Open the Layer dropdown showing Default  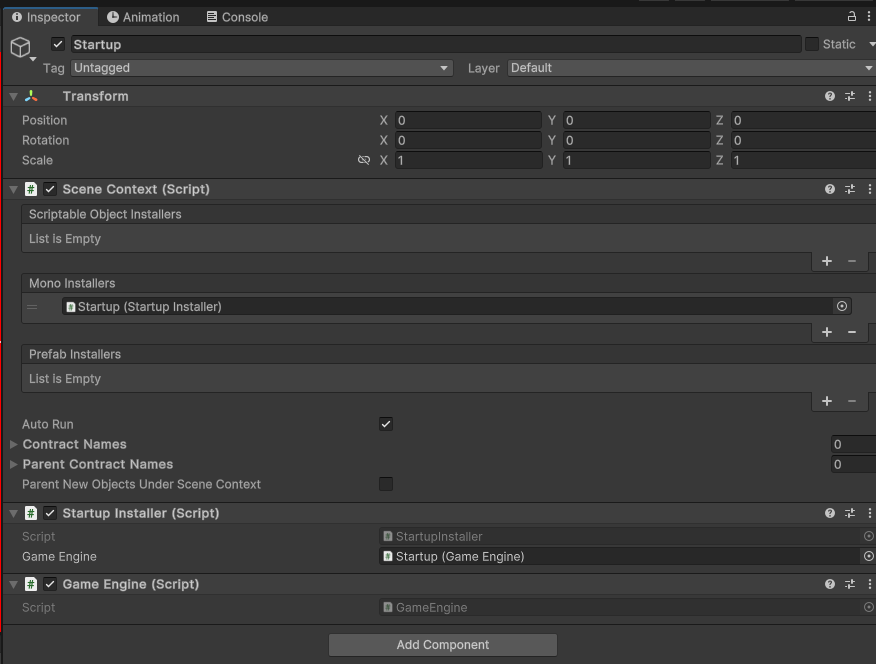coord(690,68)
